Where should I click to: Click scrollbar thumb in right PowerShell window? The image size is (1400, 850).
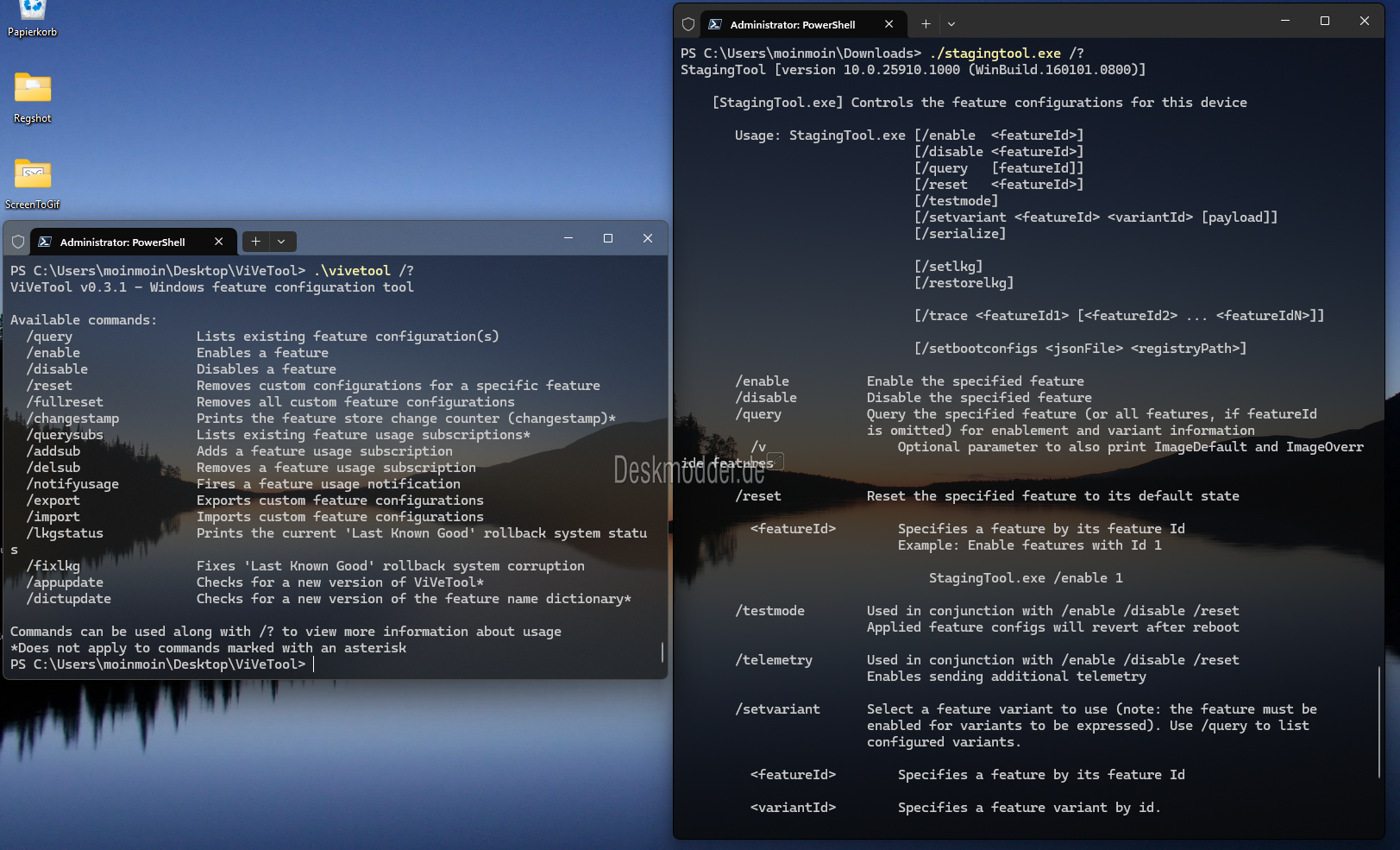(1379, 721)
